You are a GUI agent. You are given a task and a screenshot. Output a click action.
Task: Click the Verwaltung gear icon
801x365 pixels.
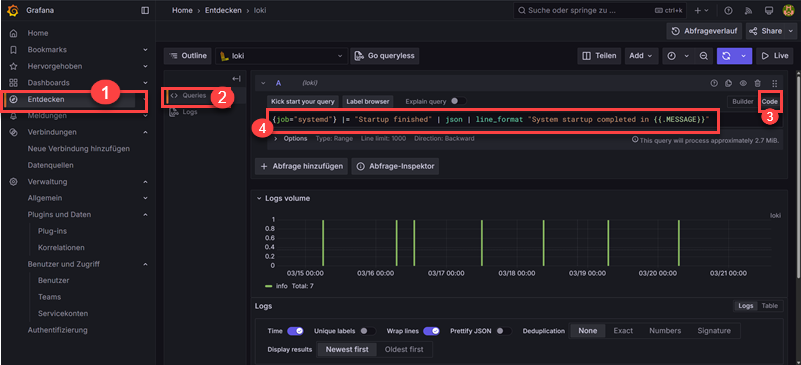point(14,182)
